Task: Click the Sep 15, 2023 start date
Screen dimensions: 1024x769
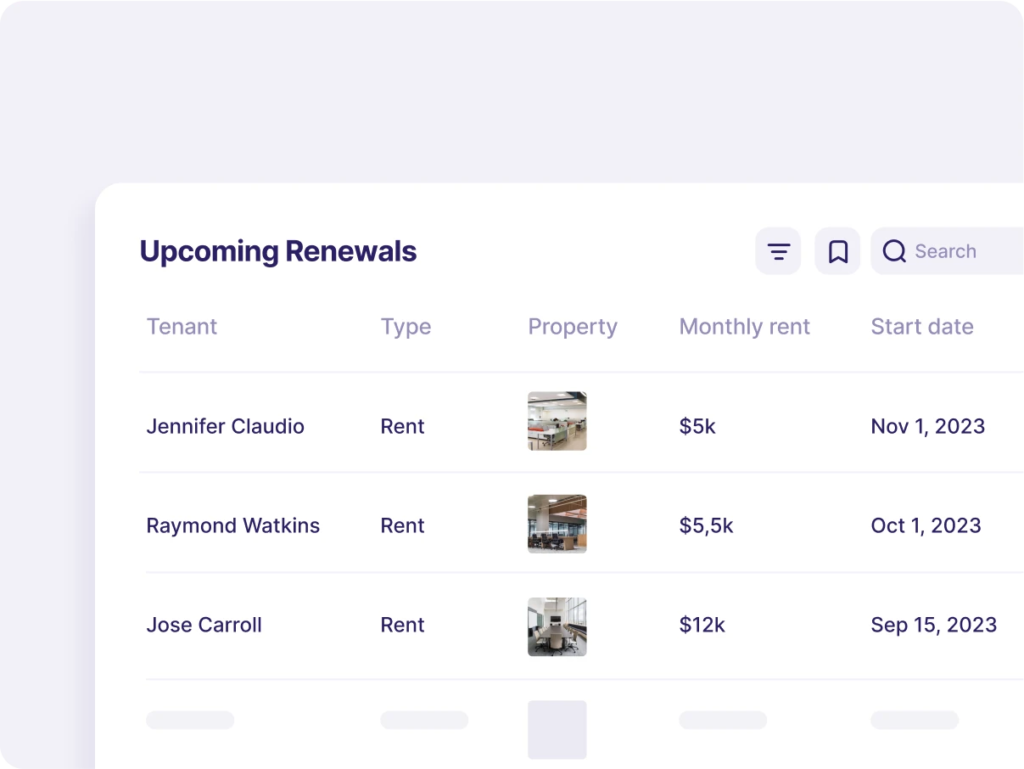Action: pyautogui.click(x=933, y=625)
